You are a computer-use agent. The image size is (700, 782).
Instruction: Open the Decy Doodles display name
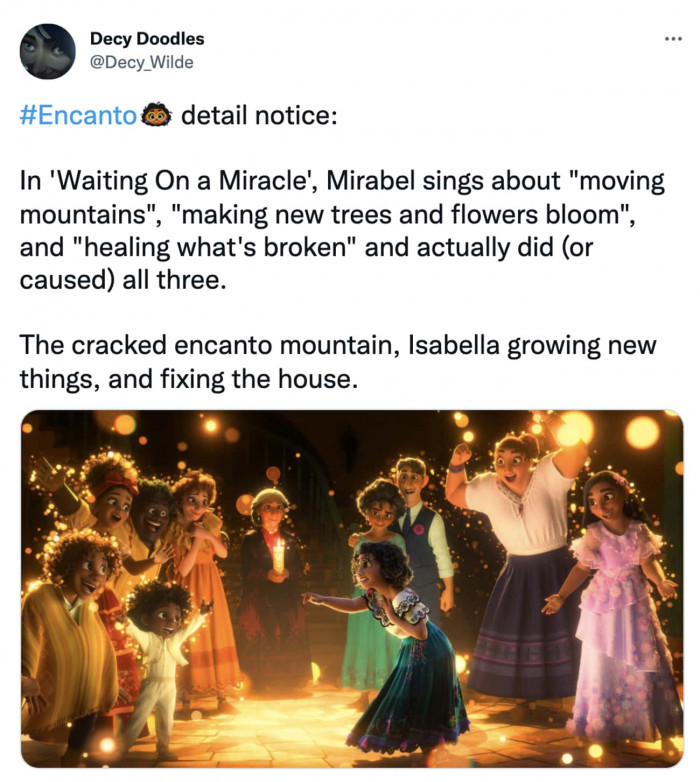click(146, 39)
